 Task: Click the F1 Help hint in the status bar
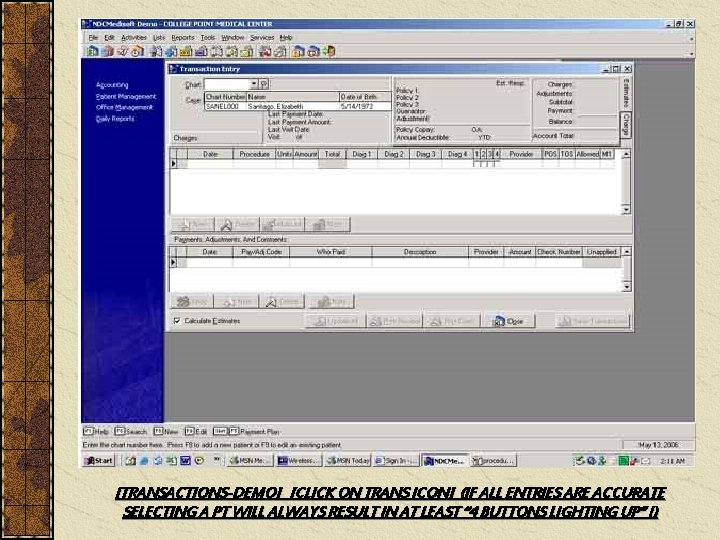96,432
